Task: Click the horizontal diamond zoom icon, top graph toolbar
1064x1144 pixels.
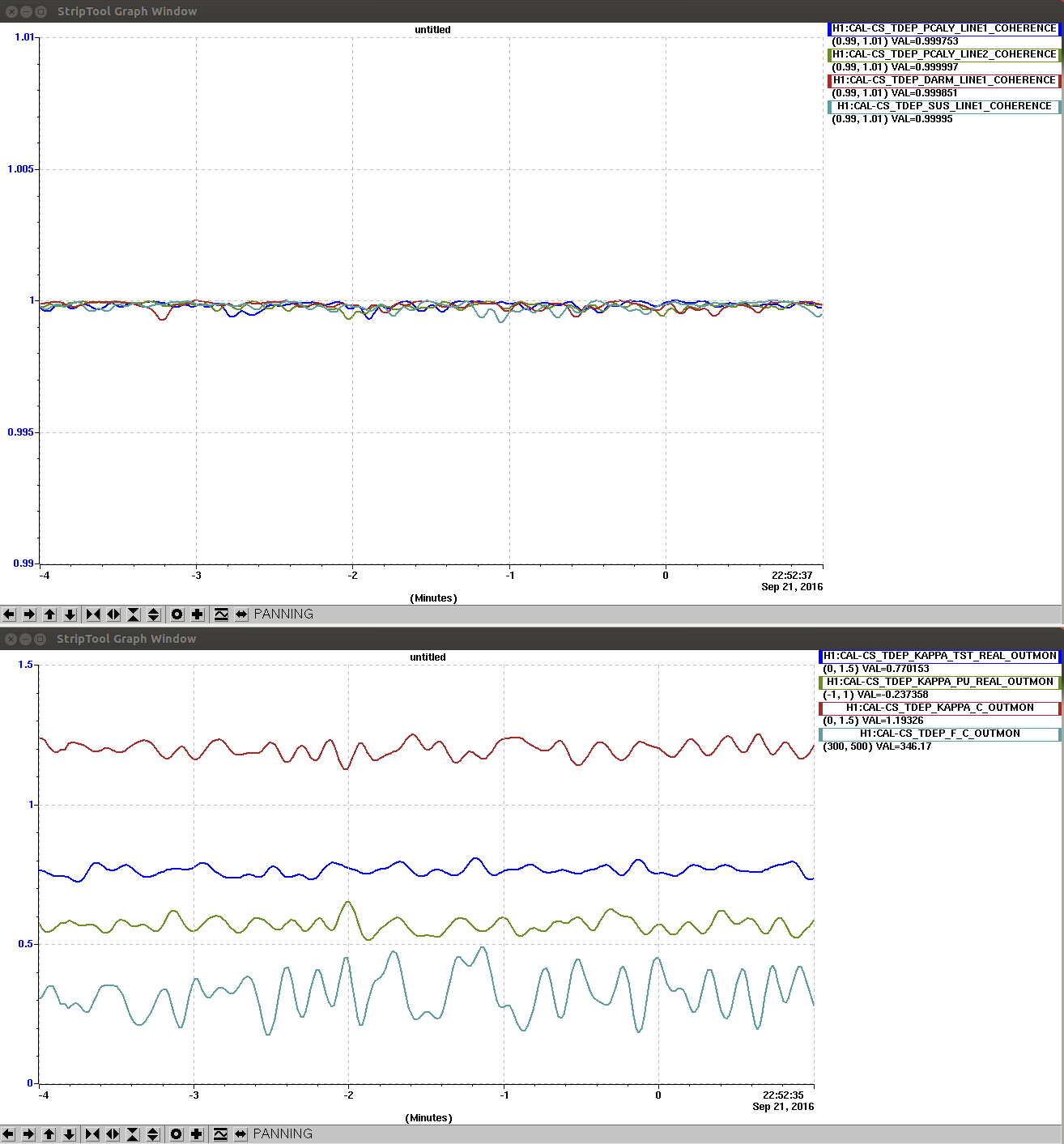Action: point(113,615)
